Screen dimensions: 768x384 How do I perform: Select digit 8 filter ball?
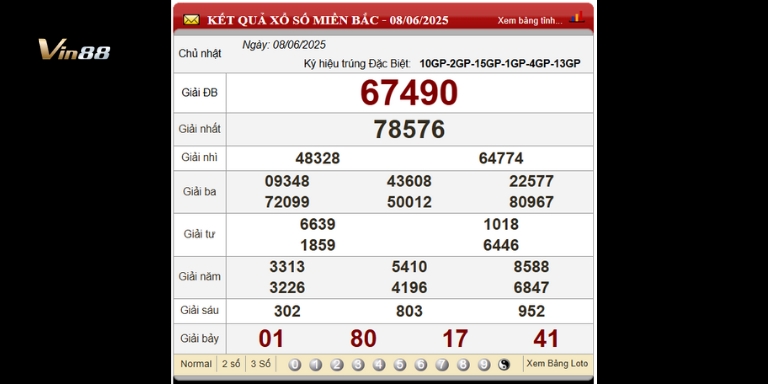point(463,364)
